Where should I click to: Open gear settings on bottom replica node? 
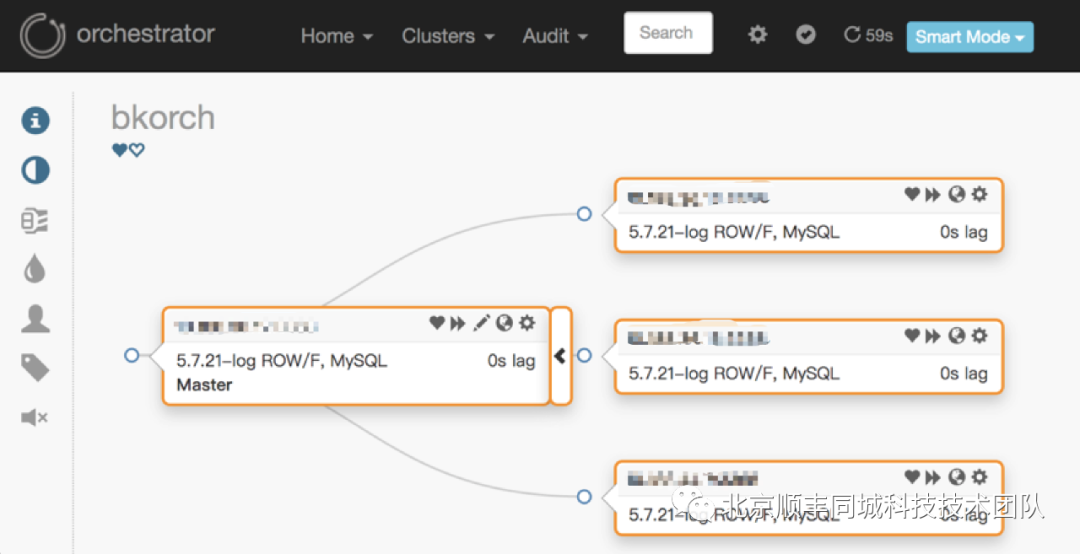979,476
